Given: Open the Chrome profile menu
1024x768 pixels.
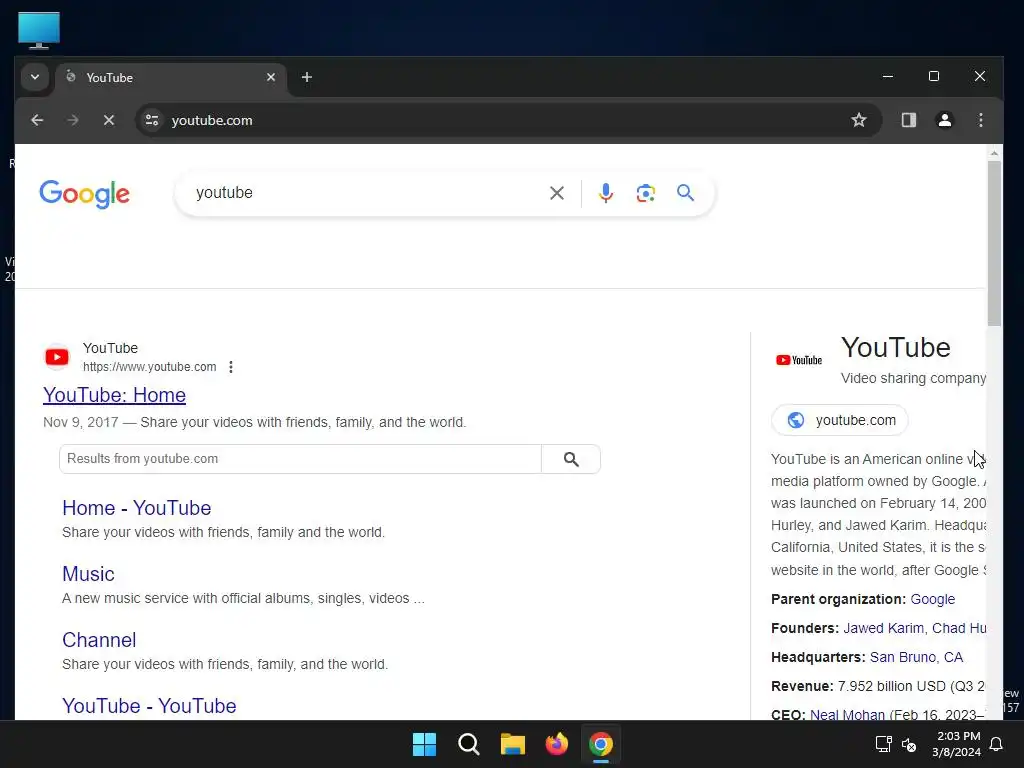Looking at the screenshot, I should click(944, 120).
